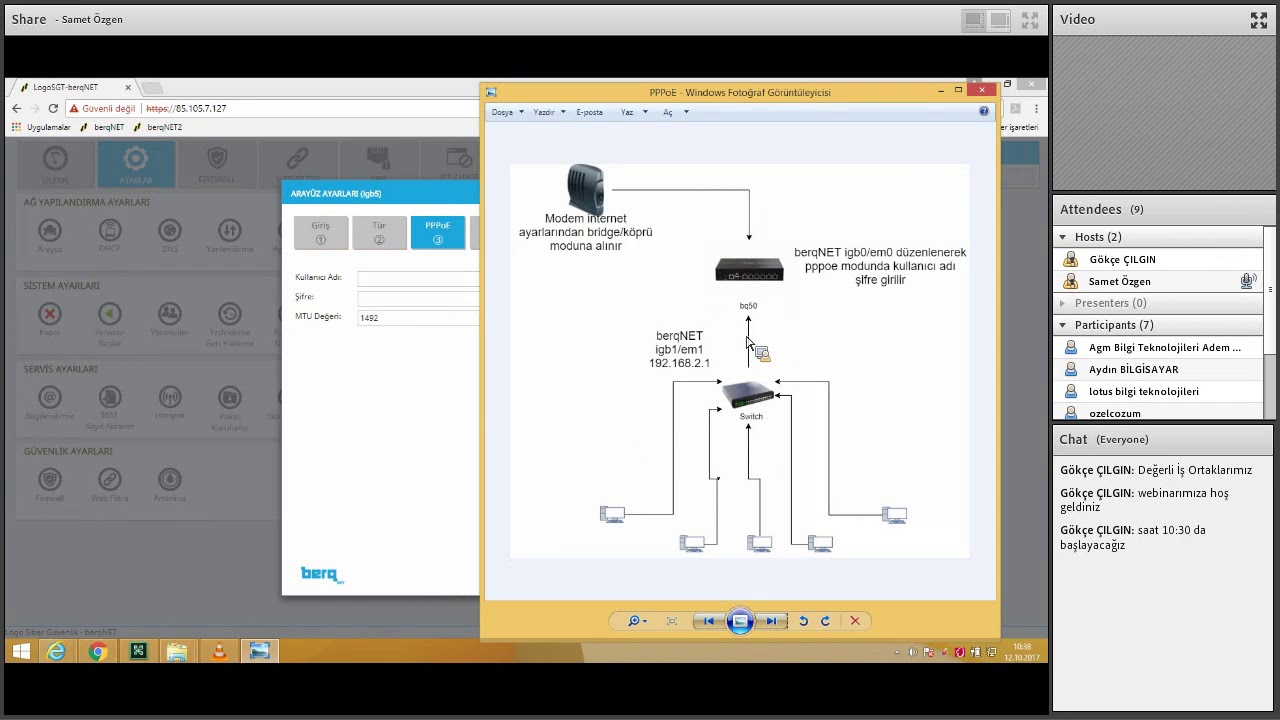Delete the image with red X
Image resolution: width=1280 pixels, height=720 pixels.
coord(855,621)
